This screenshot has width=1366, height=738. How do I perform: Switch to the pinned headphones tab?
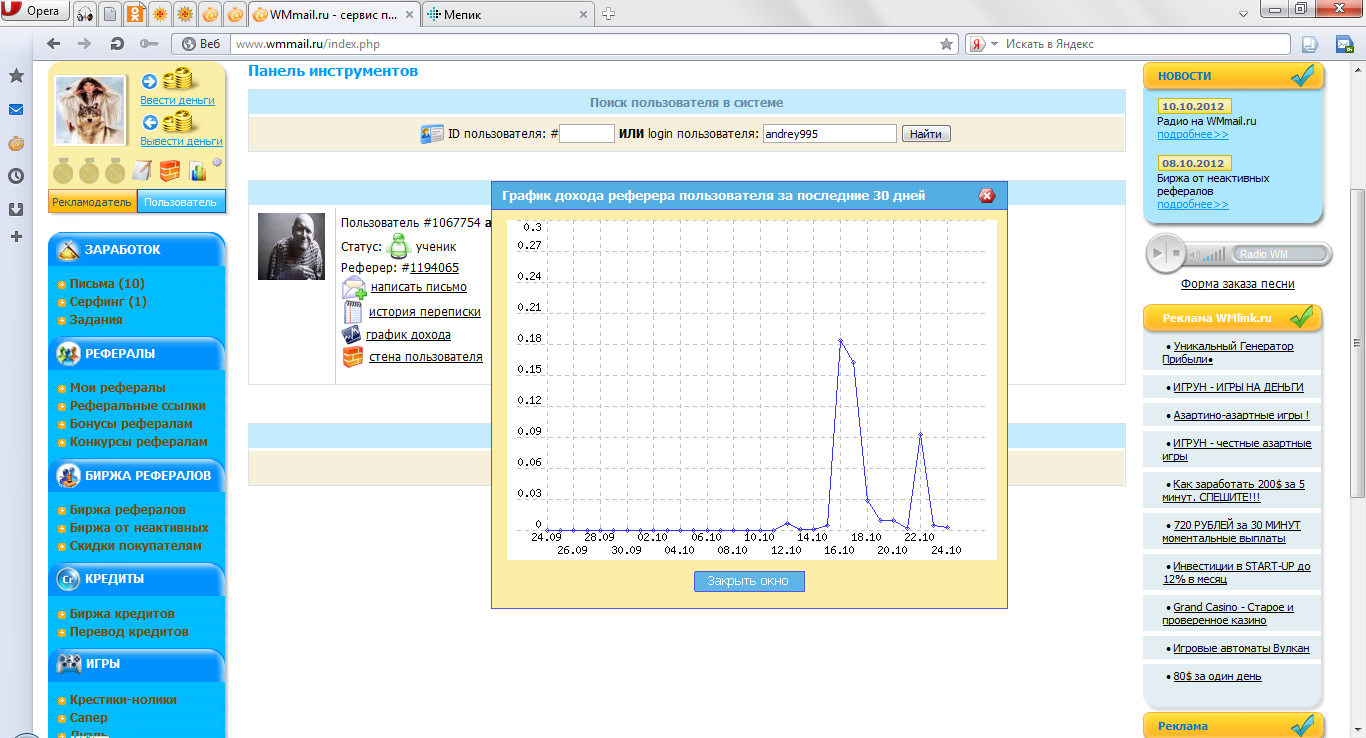coord(85,14)
